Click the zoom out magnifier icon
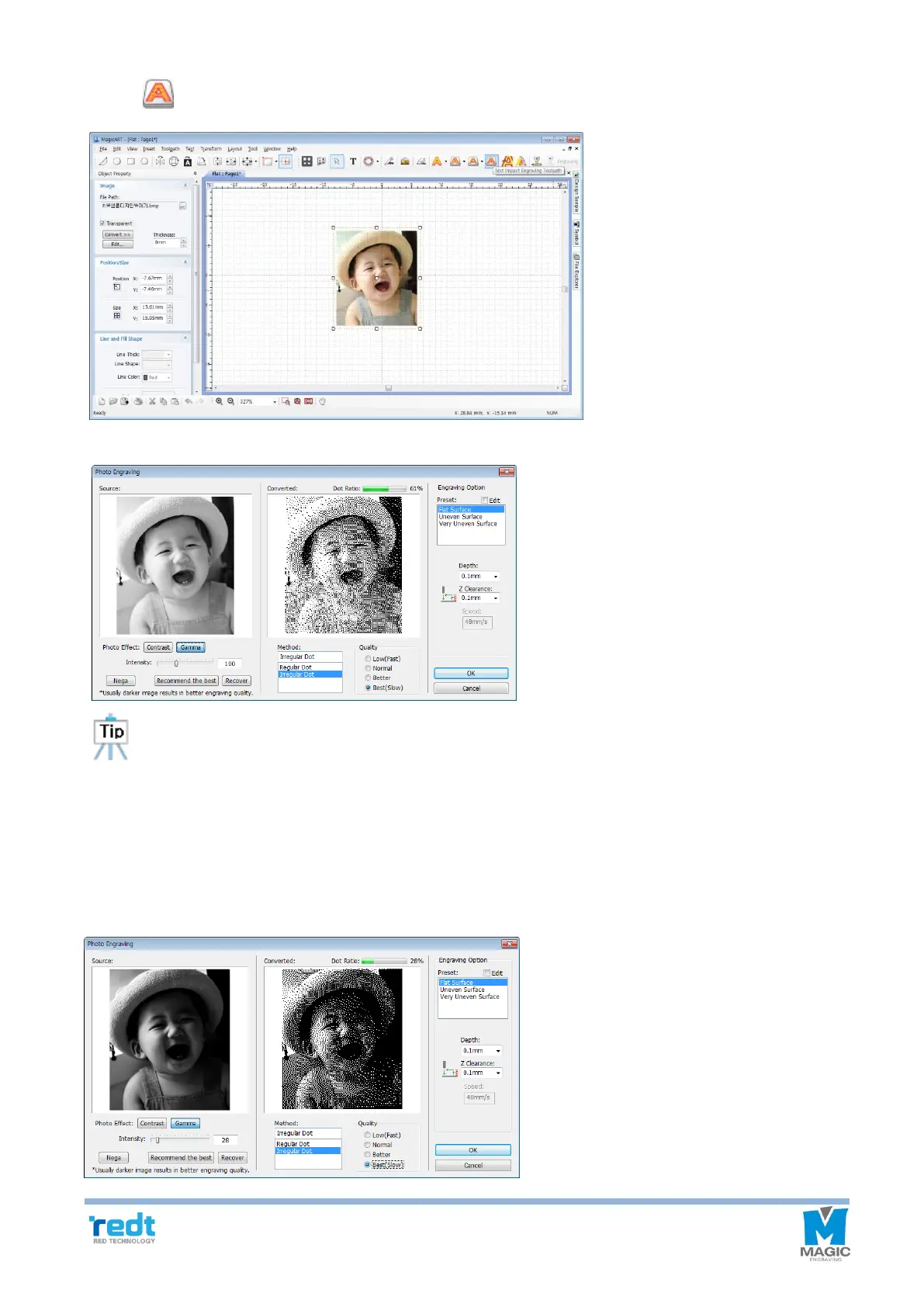Image resolution: width=924 pixels, height=1307 pixels. point(230,401)
